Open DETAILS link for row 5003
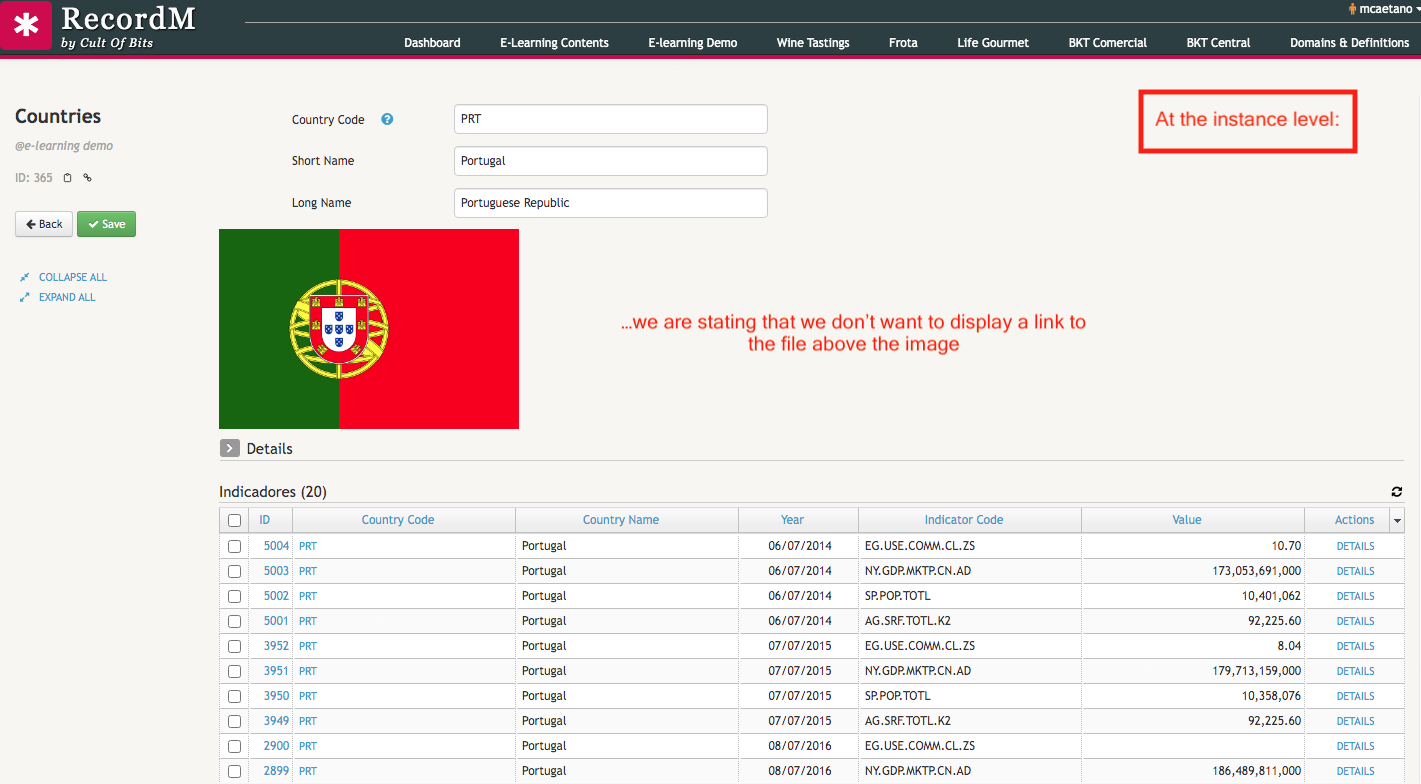Image resolution: width=1421 pixels, height=784 pixels. point(1355,571)
